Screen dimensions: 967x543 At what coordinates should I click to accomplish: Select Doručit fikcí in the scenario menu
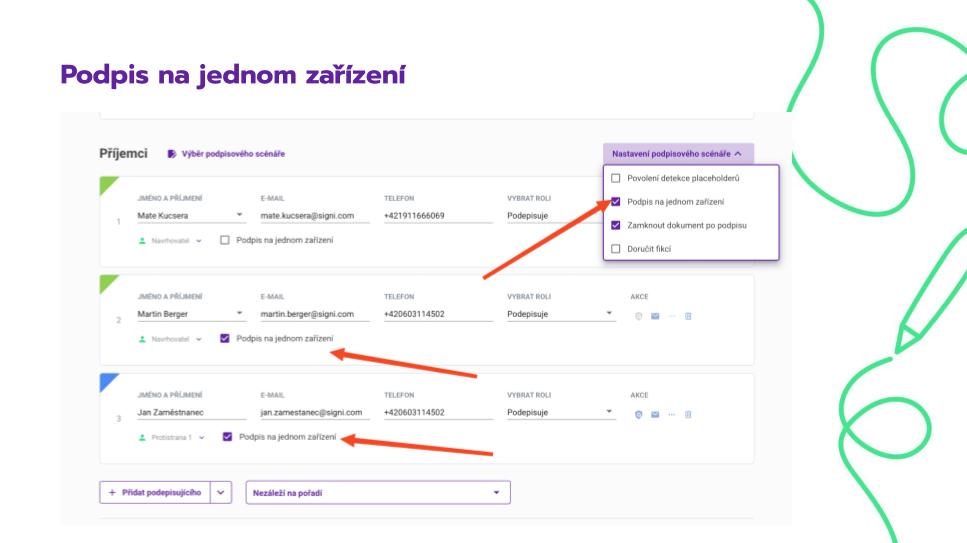coord(616,249)
